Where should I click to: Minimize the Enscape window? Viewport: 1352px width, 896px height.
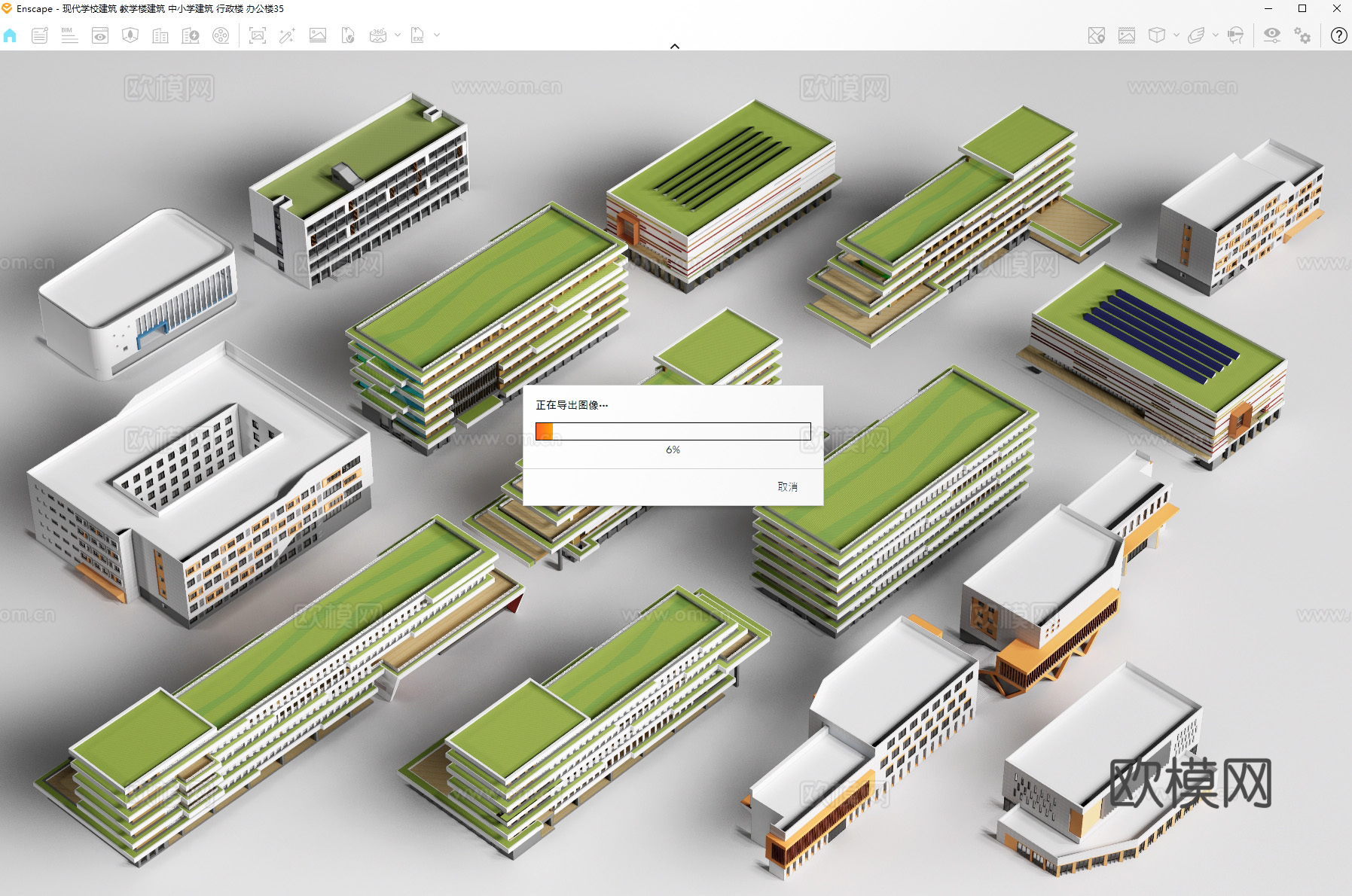click(x=1268, y=9)
